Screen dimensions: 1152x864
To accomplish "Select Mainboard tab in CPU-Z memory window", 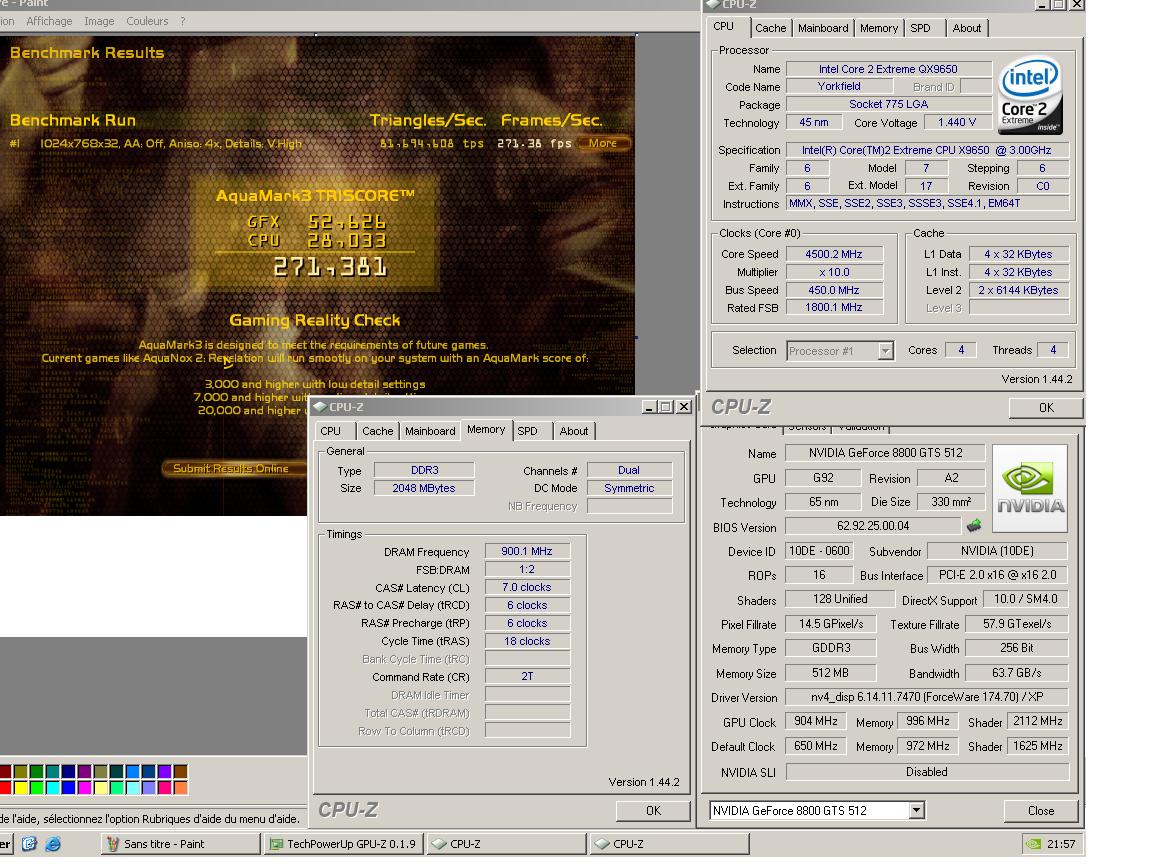I will click(x=430, y=431).
